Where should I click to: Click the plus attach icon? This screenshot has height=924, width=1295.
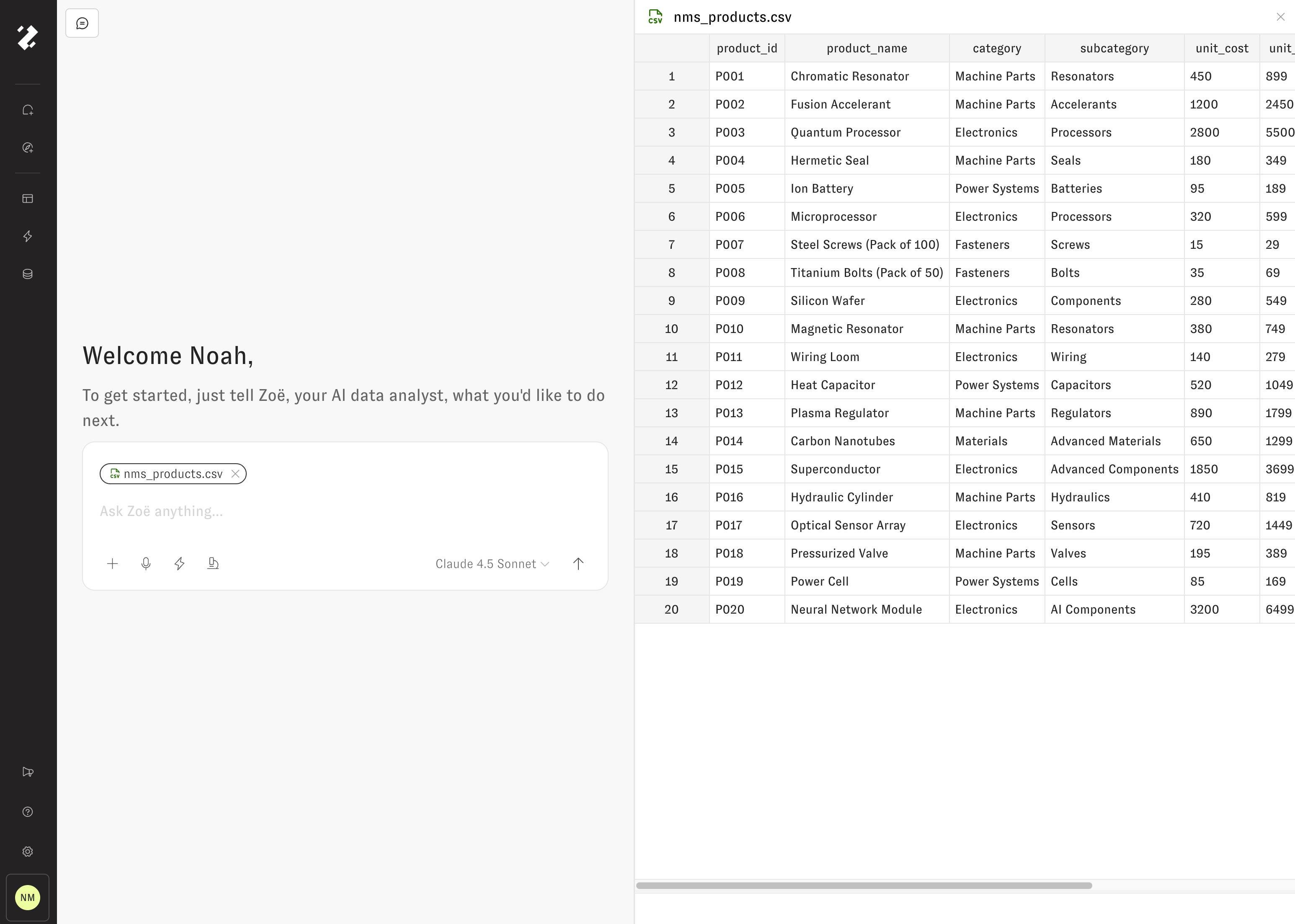click(x=112, y=563)
